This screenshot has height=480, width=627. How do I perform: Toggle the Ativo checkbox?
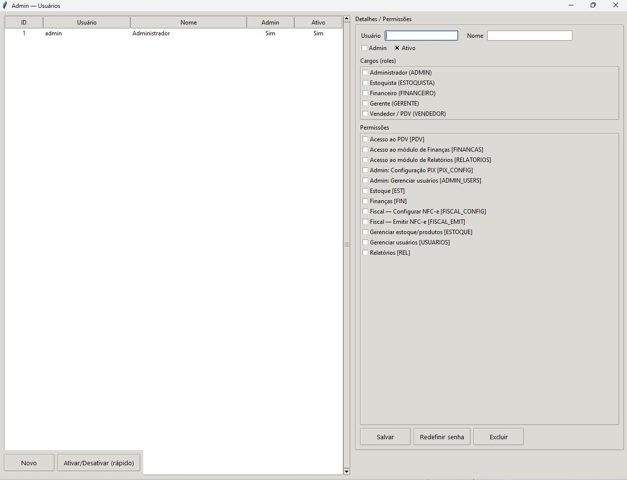click(397, 48)
